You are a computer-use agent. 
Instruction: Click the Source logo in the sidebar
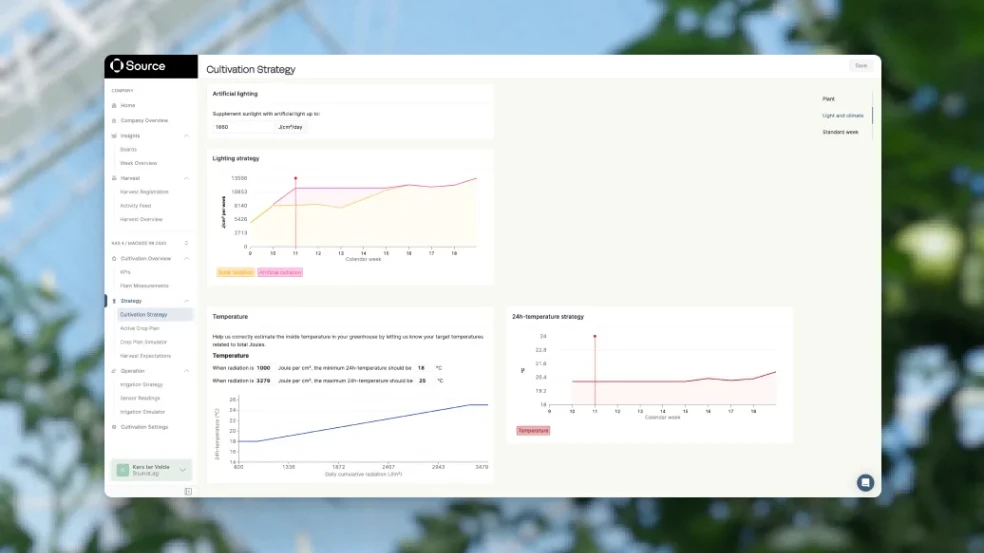coord(137,66)
